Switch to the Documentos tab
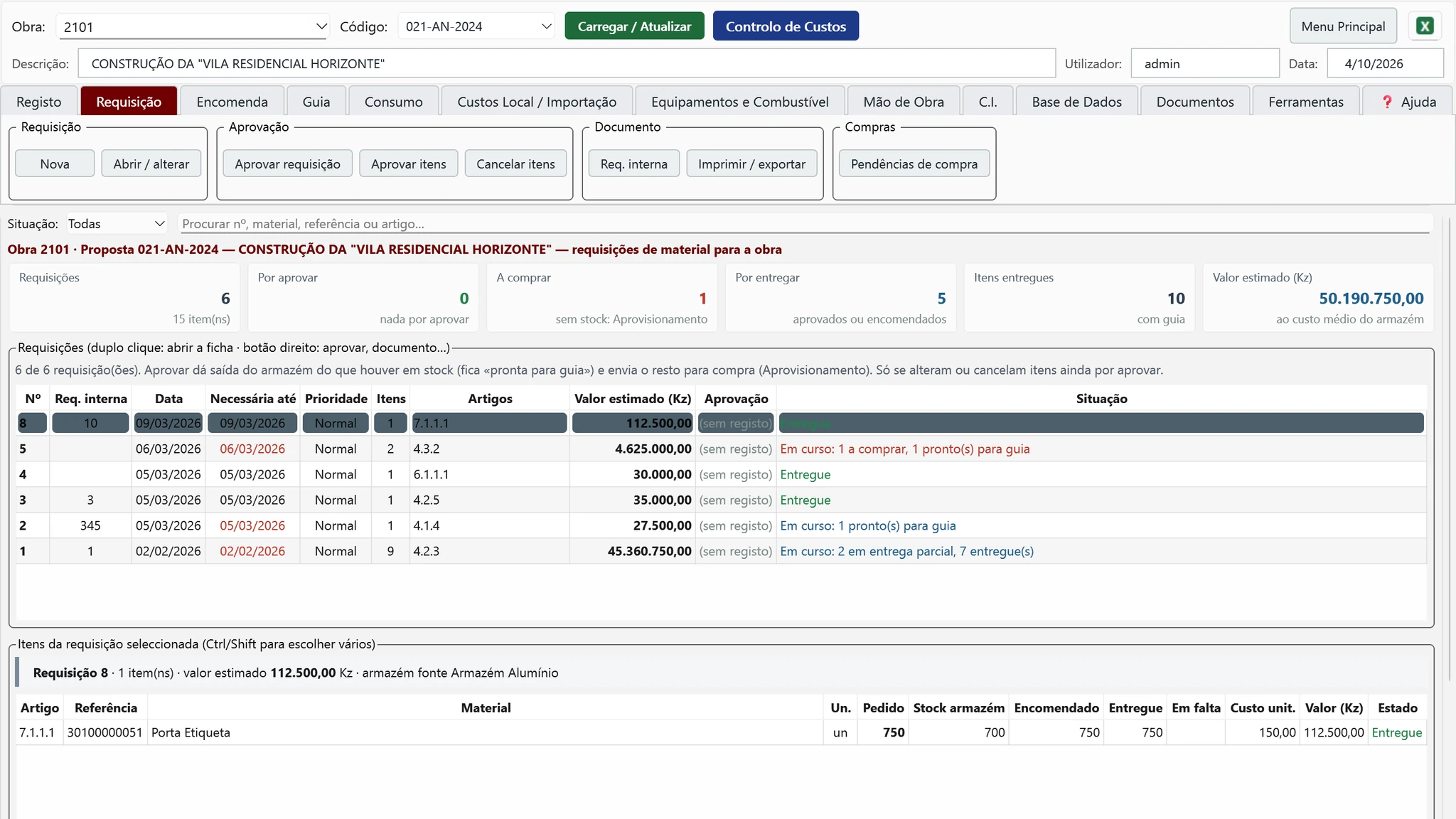 pos(1195,102)
